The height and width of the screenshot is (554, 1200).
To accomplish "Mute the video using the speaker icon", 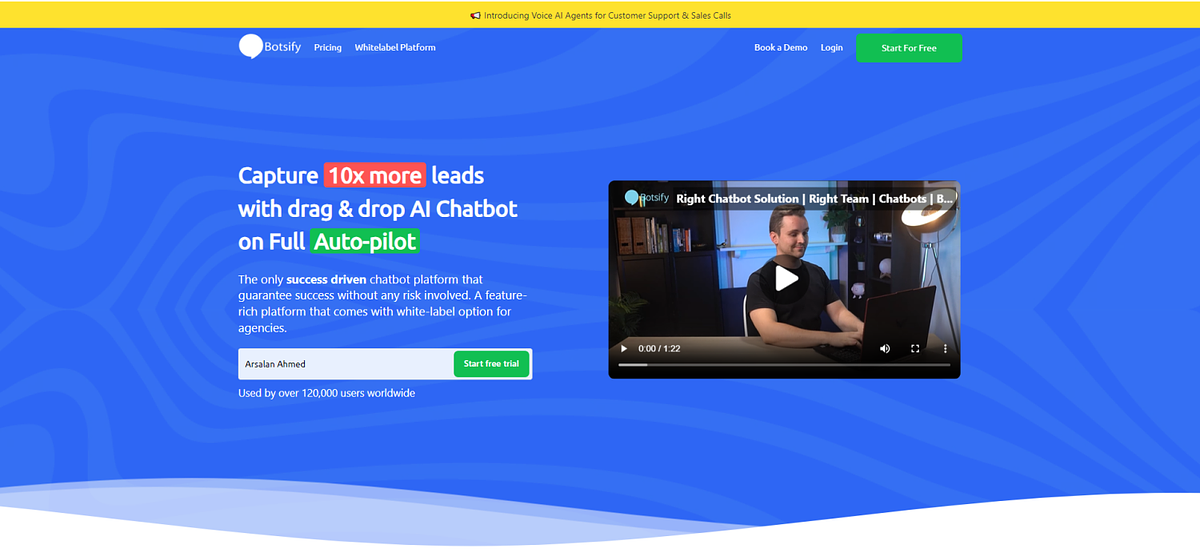I will pos(885,348).
